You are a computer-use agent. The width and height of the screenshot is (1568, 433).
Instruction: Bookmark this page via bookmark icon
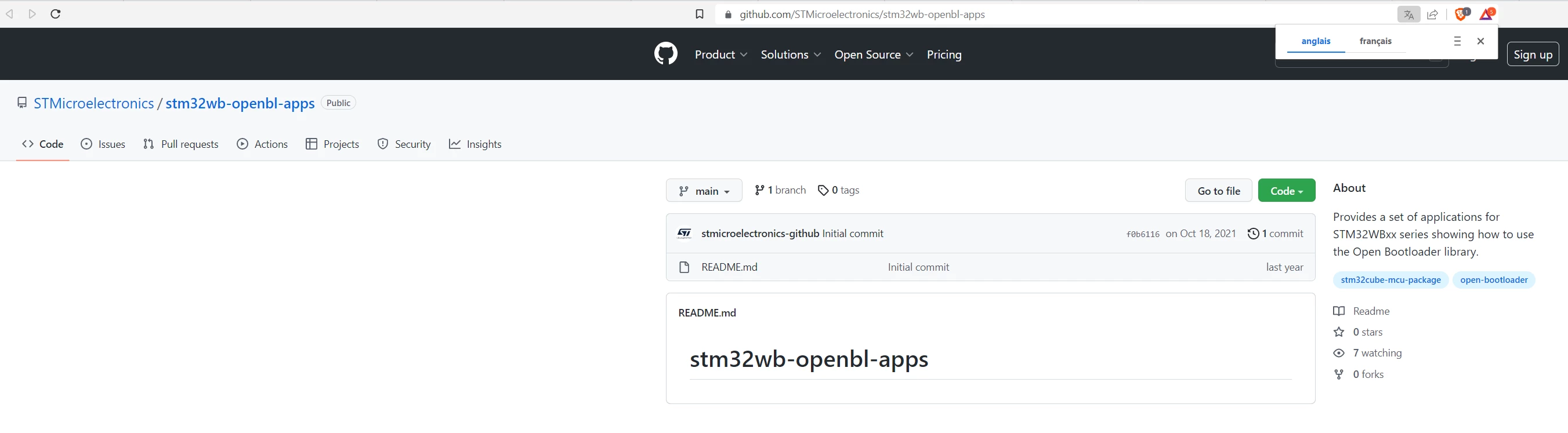click(700, 14)
